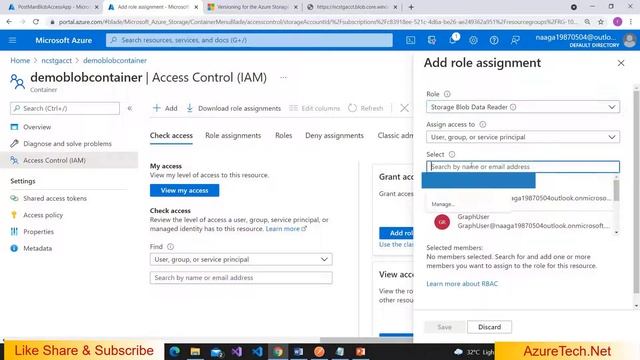Screen dimensions: 640x360
Task: Expand the Find dropdown User, group, or service principal
Action: click(x=241, y=259)
